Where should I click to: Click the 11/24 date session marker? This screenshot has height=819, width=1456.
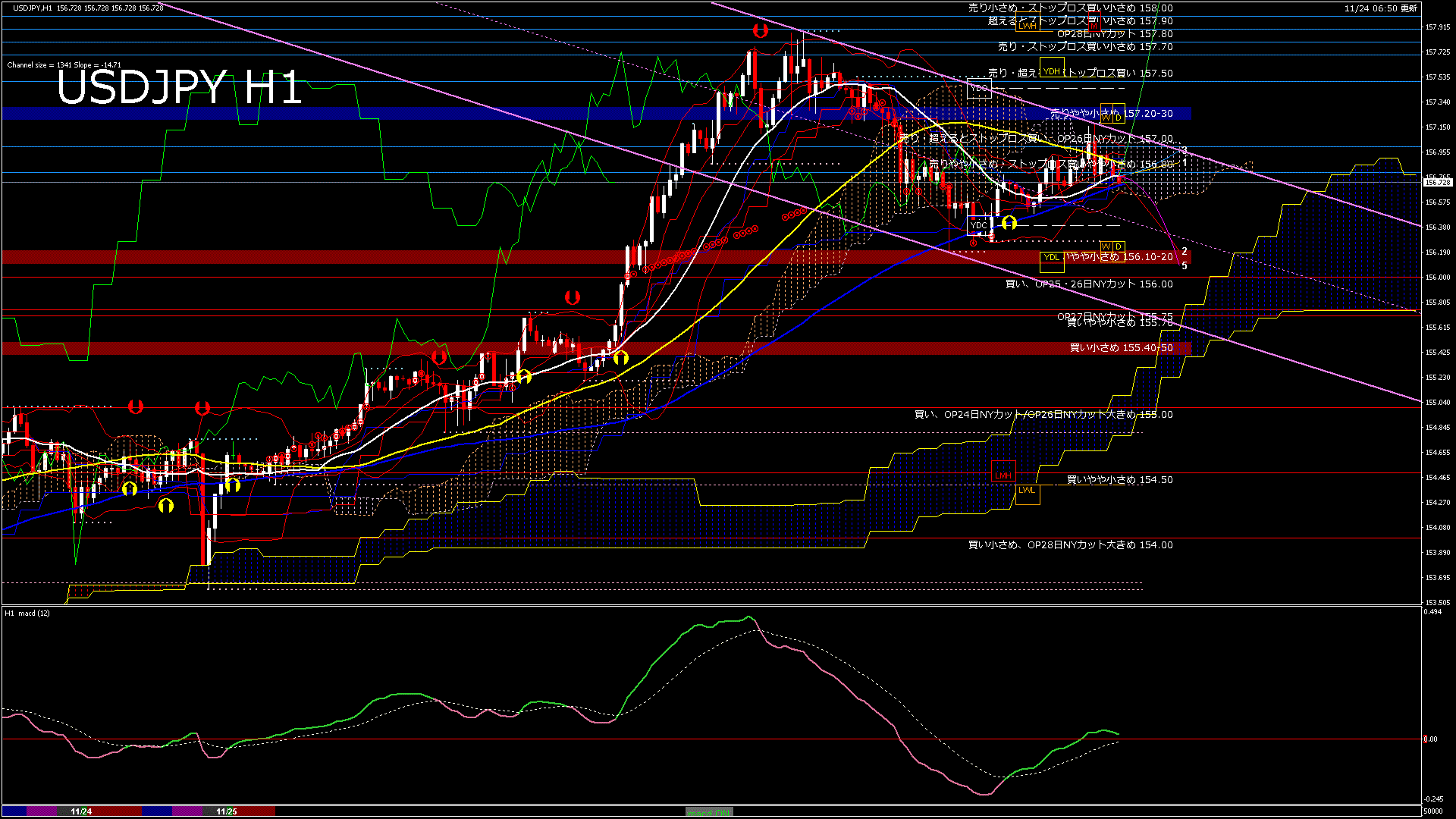click(x=81, y=811)
